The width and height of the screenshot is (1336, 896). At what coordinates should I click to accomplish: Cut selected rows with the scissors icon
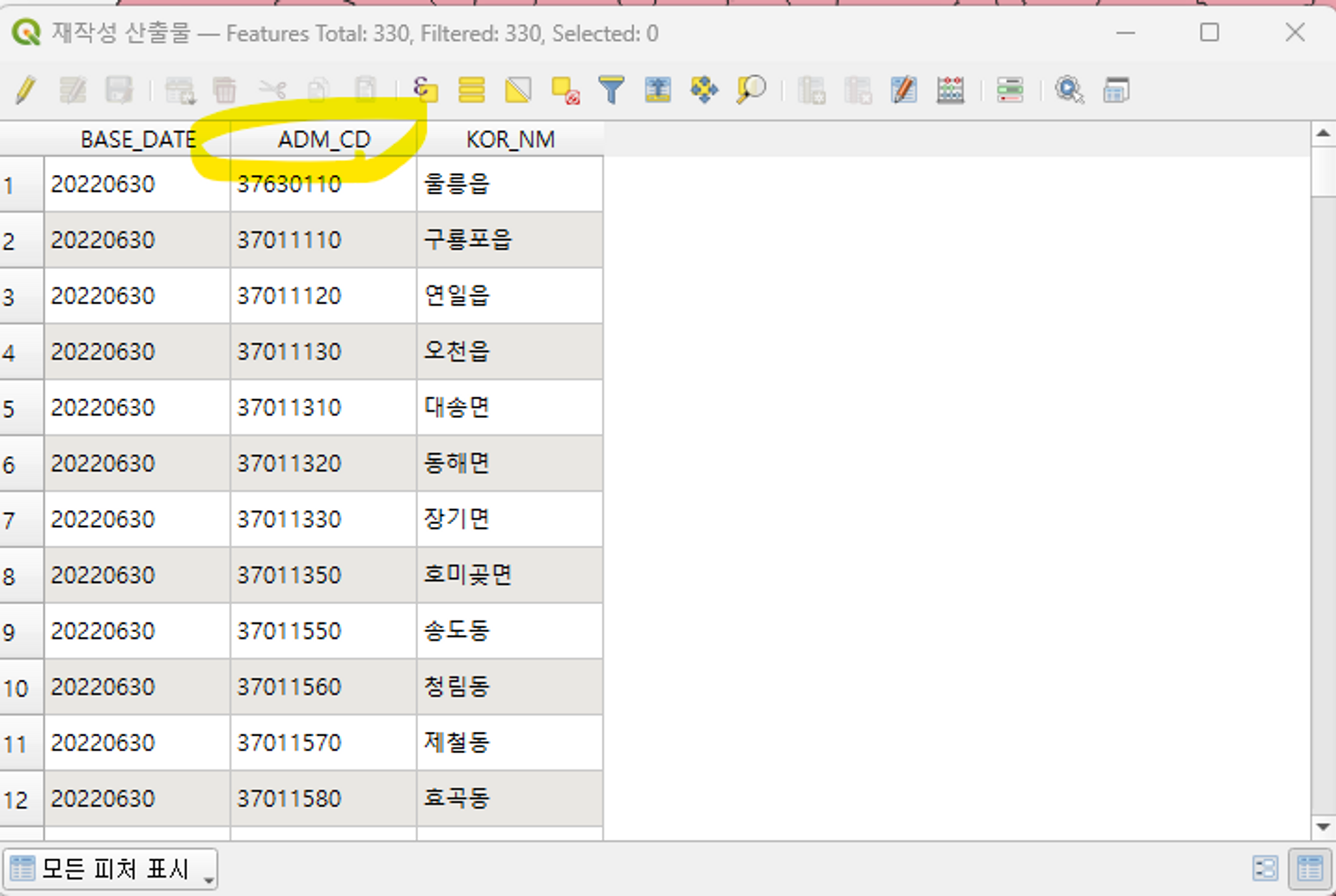[272, 89]
